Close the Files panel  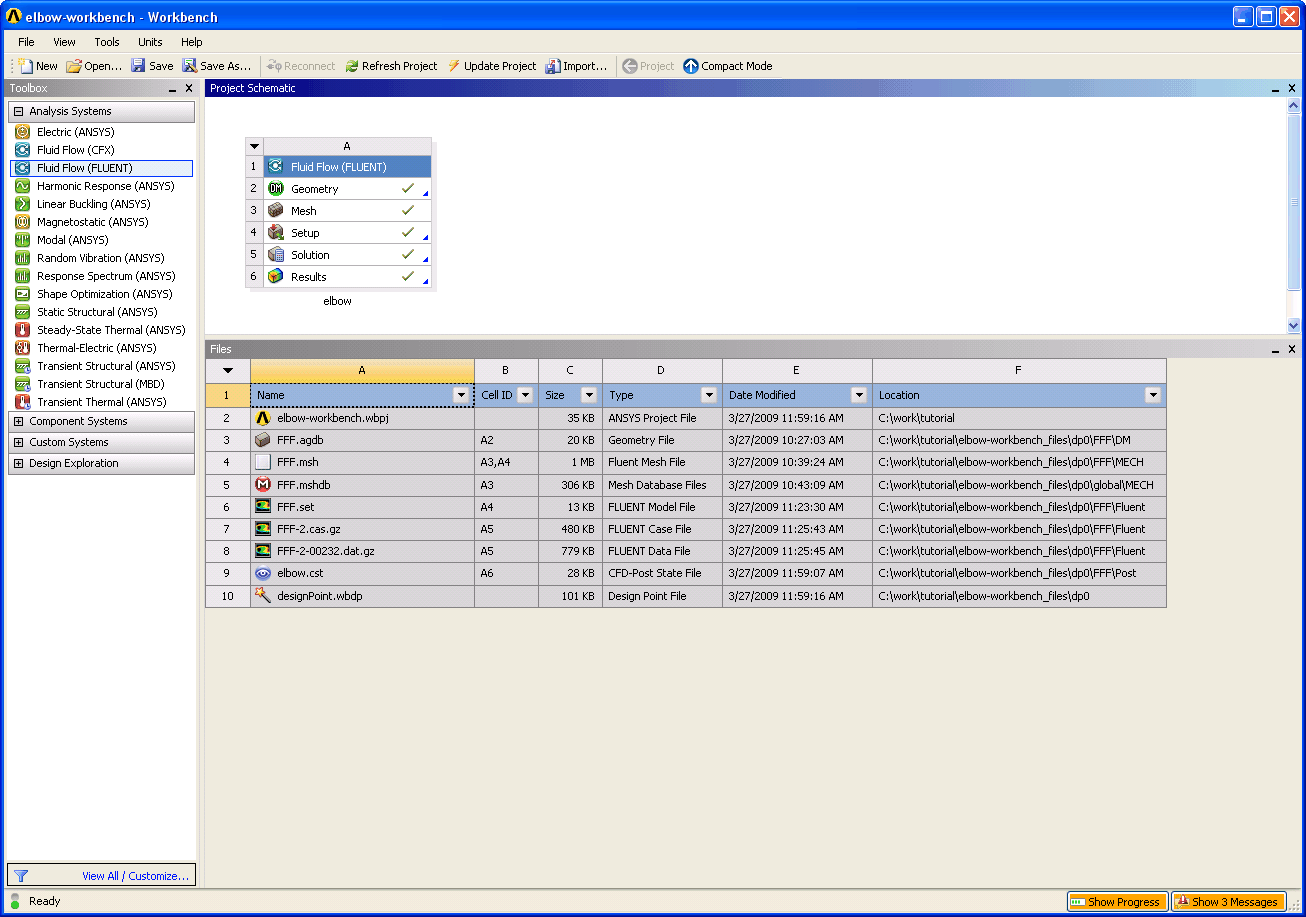(1292, 349)
